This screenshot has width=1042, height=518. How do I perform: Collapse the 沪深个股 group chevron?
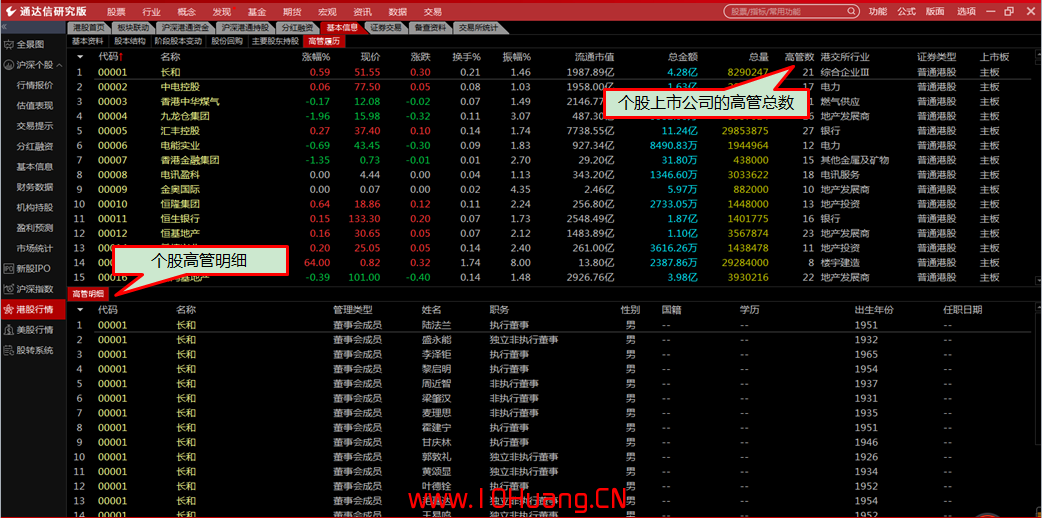pyautogui.click(x=59, y=65)
